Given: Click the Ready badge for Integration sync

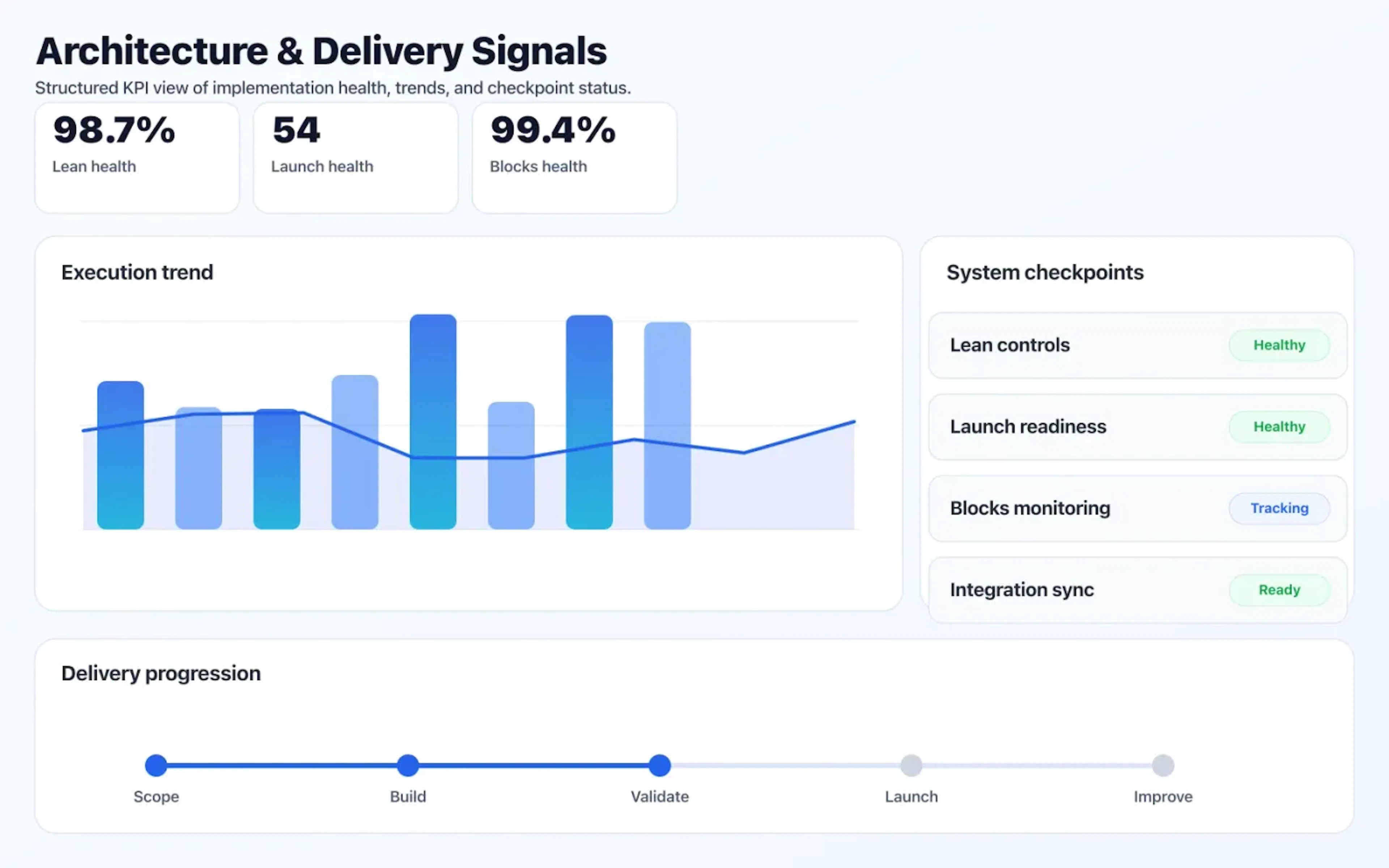Looking at the screenshot, I should [x=1279, y=590].
